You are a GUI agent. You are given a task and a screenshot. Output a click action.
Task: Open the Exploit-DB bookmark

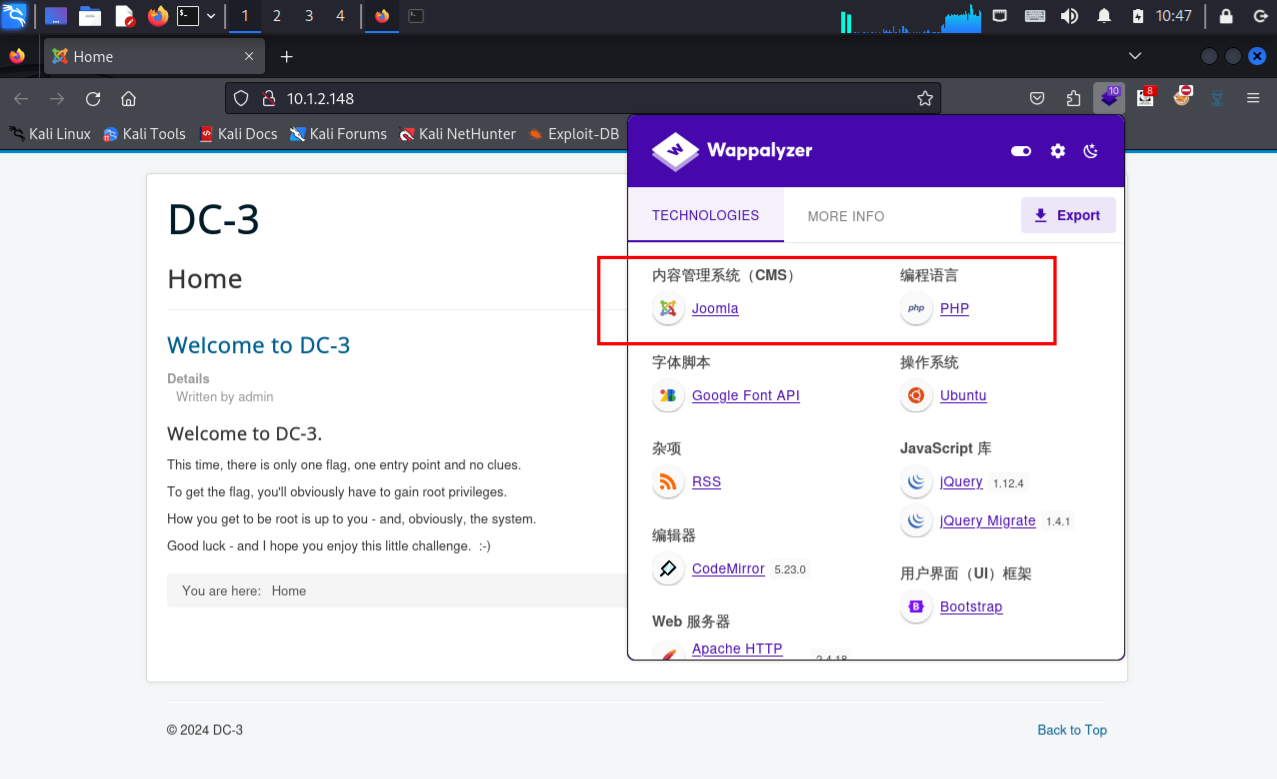point(574,134)
